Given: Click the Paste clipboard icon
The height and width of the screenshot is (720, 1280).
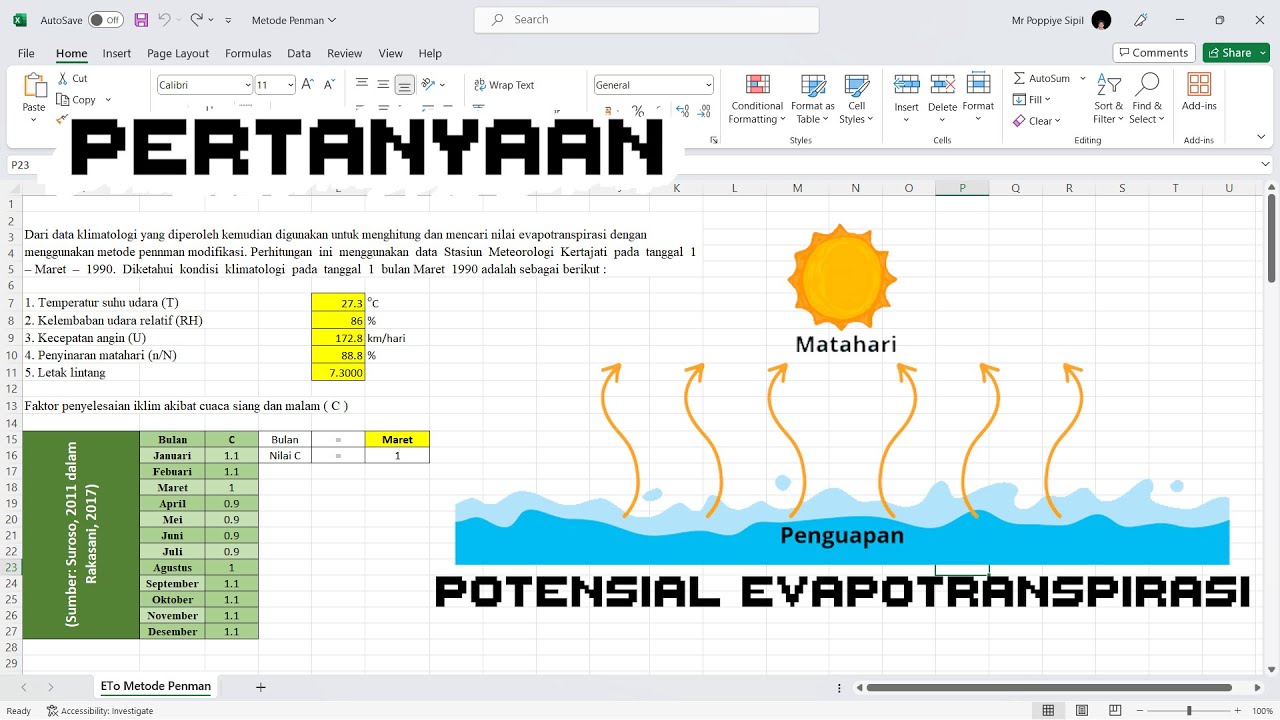Looking at the screenshot, I should pos(34,86).
